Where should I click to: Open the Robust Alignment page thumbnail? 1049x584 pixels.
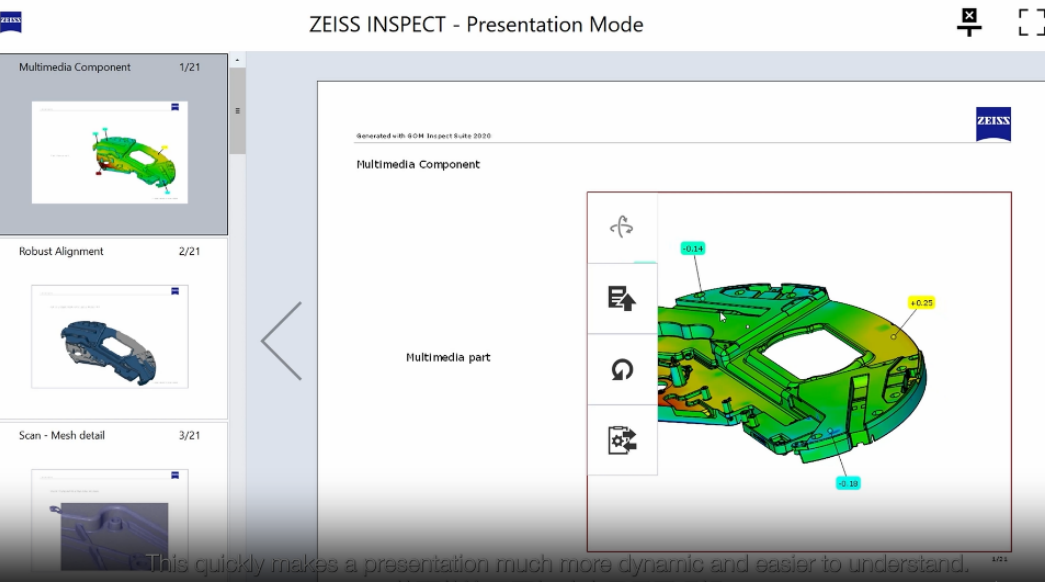(x=110, y=336)
